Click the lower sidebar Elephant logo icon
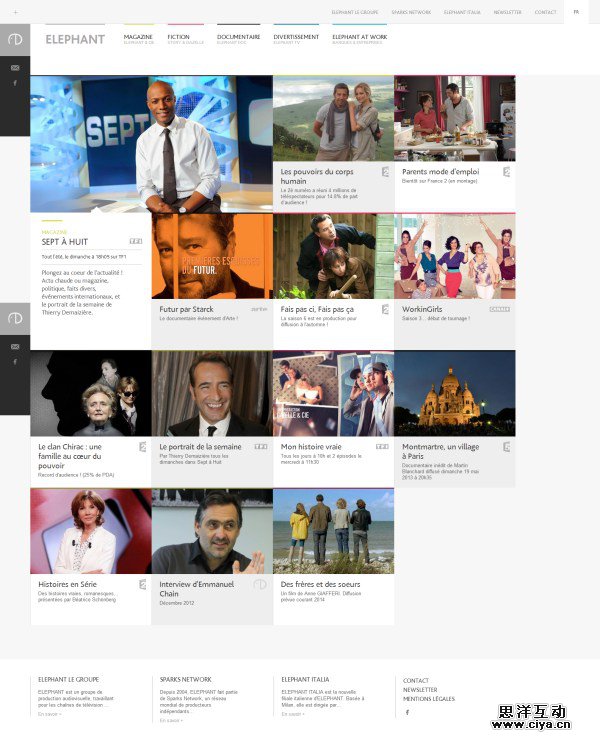This screenshot has height=740, width=600. (x=15, y=318)
